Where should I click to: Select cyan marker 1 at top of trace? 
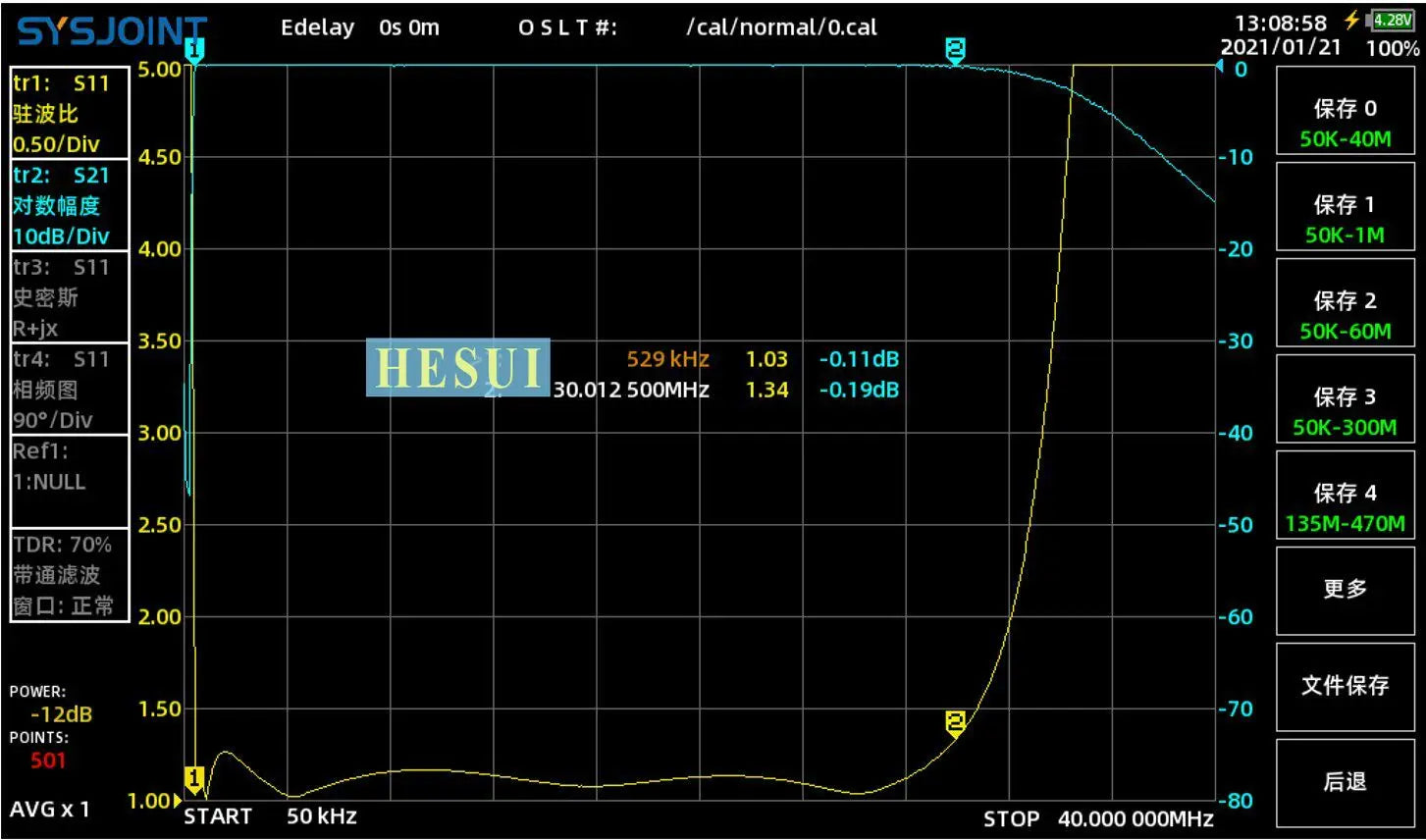tap(194, 52)
